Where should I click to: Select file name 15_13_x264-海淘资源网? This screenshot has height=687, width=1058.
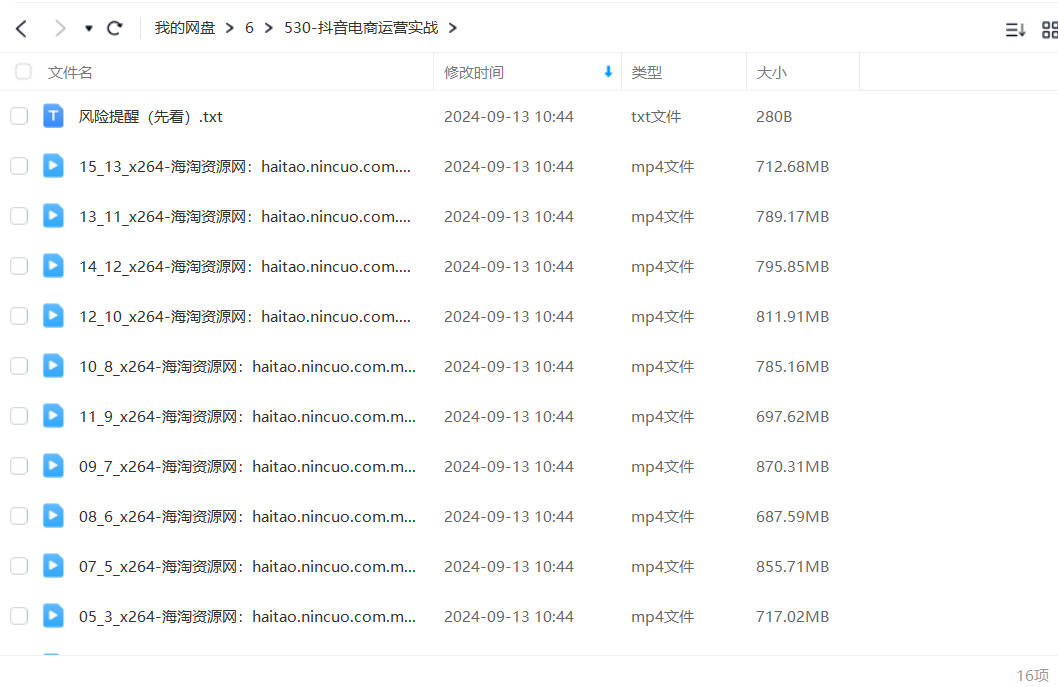pos(244,167)
